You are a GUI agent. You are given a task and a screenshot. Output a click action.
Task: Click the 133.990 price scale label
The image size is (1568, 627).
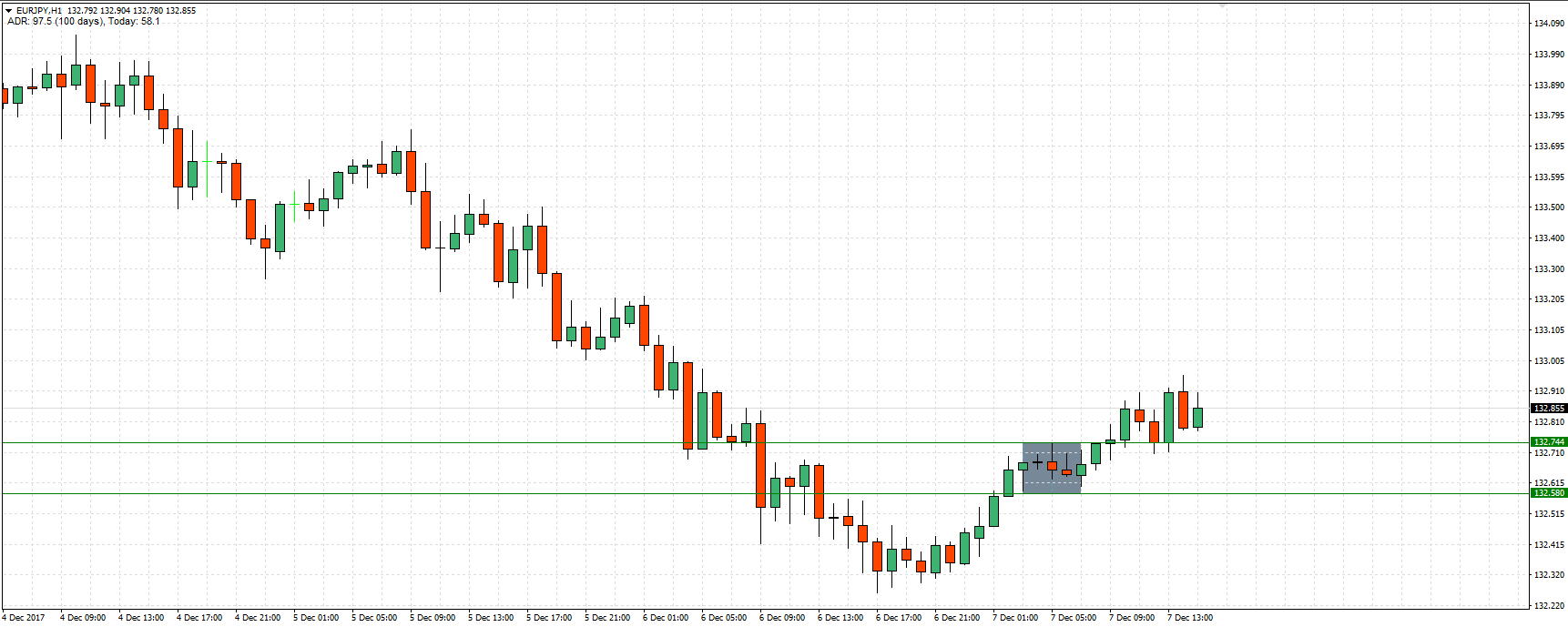pos(1549,55)
